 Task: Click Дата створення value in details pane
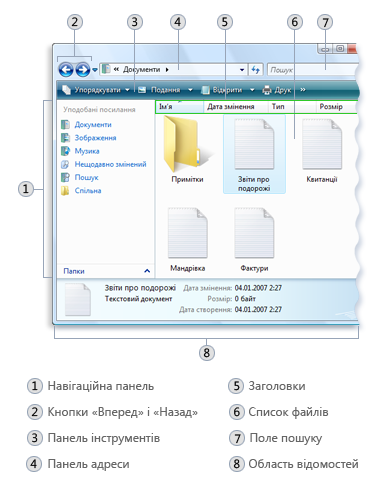(258, 310)
